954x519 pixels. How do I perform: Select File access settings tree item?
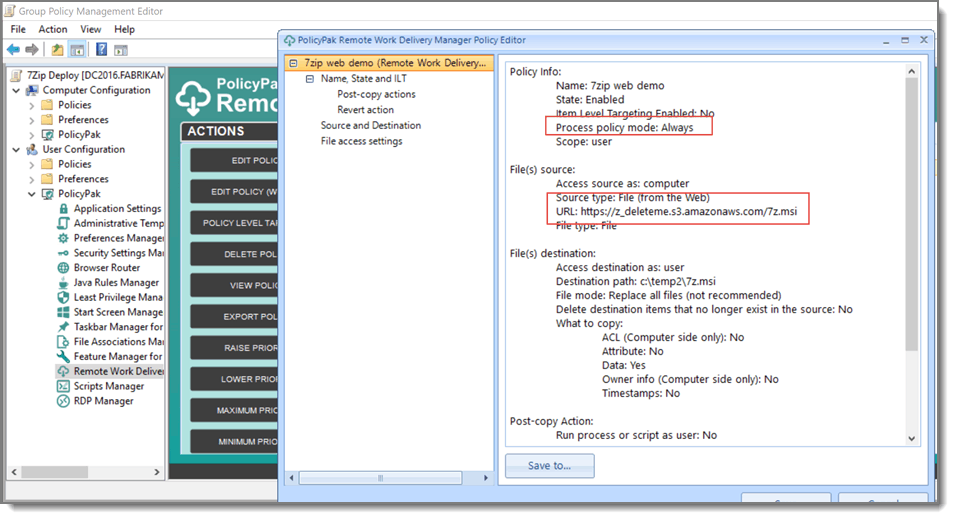click(x=362, y=141)
